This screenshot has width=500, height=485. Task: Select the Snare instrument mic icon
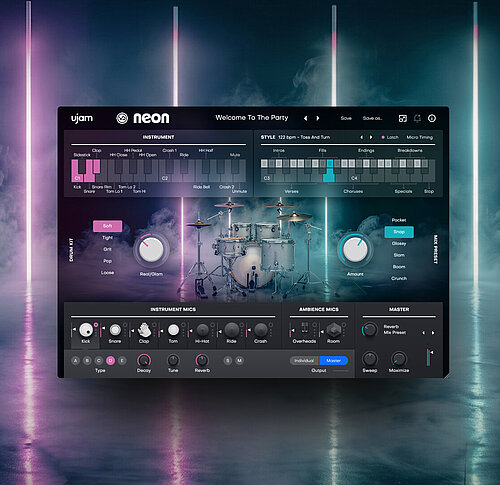pyautogui.click(x=115, y=330)
